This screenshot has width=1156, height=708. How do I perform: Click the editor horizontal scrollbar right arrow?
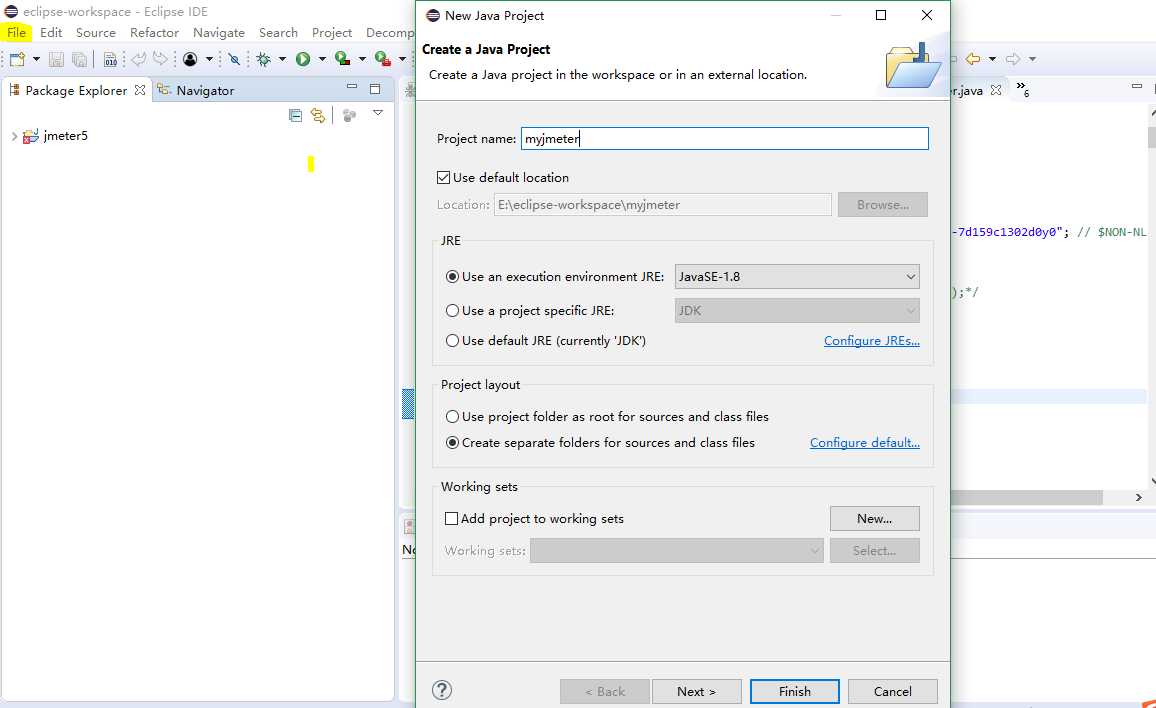pos(1138,498)
